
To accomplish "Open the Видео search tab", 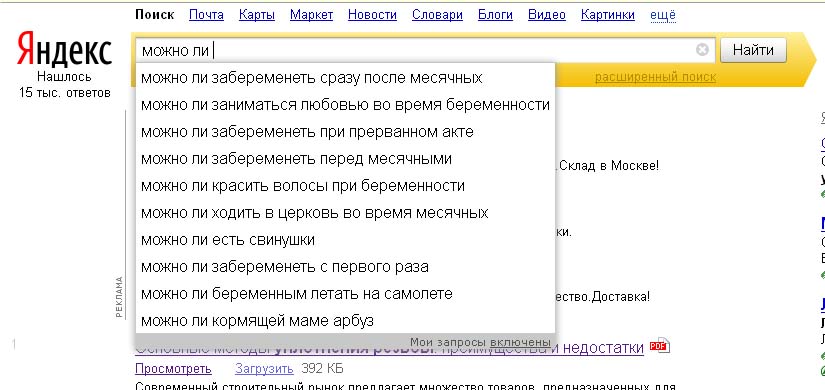I will click(547, 15).
